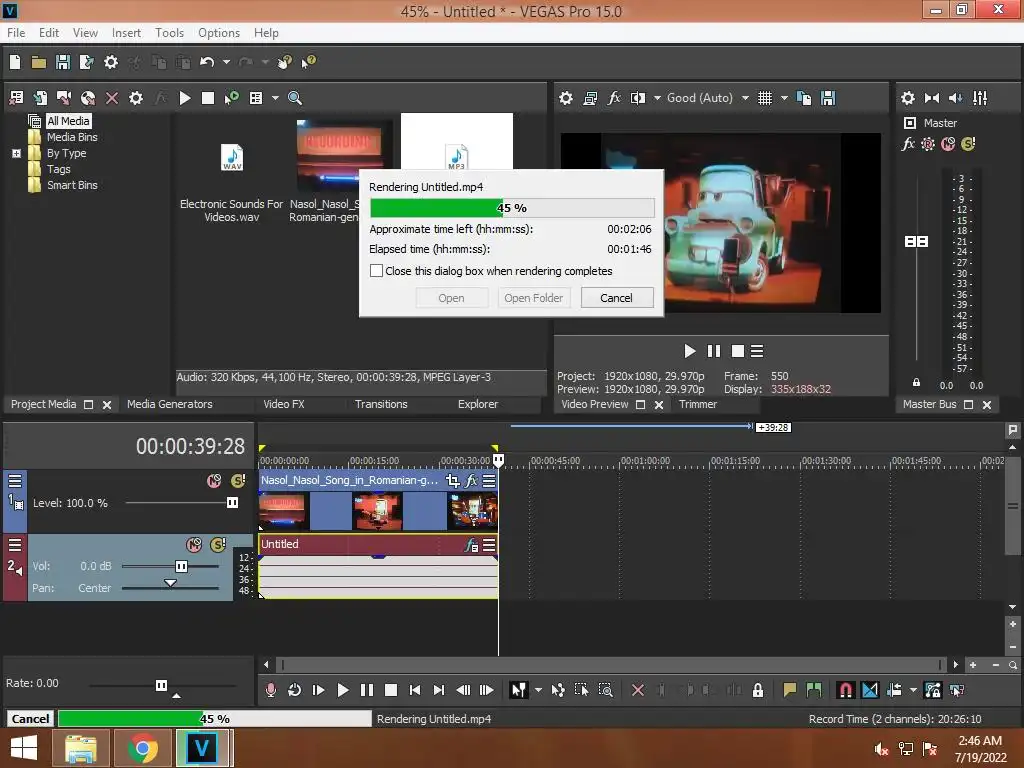Viewport: 1024px width, 768px height.
Task: Switch to Media Generators tab
Action: click(170, 404)
